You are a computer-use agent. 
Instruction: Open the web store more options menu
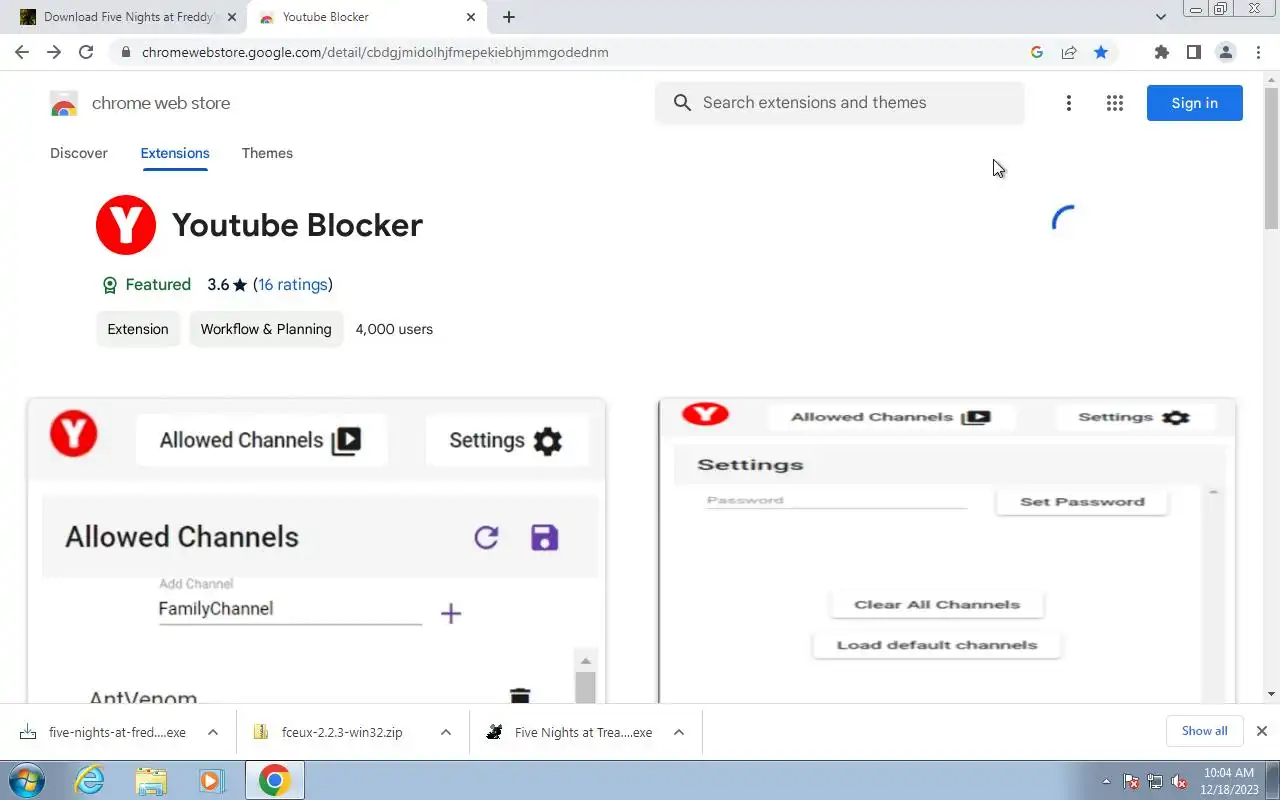pos(1069,103)
